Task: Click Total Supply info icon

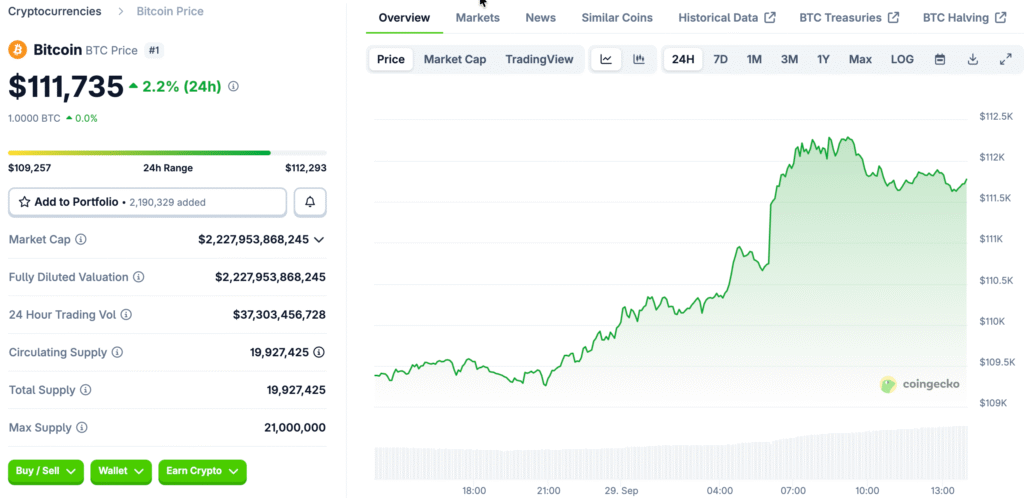Action: pos(86,390)
